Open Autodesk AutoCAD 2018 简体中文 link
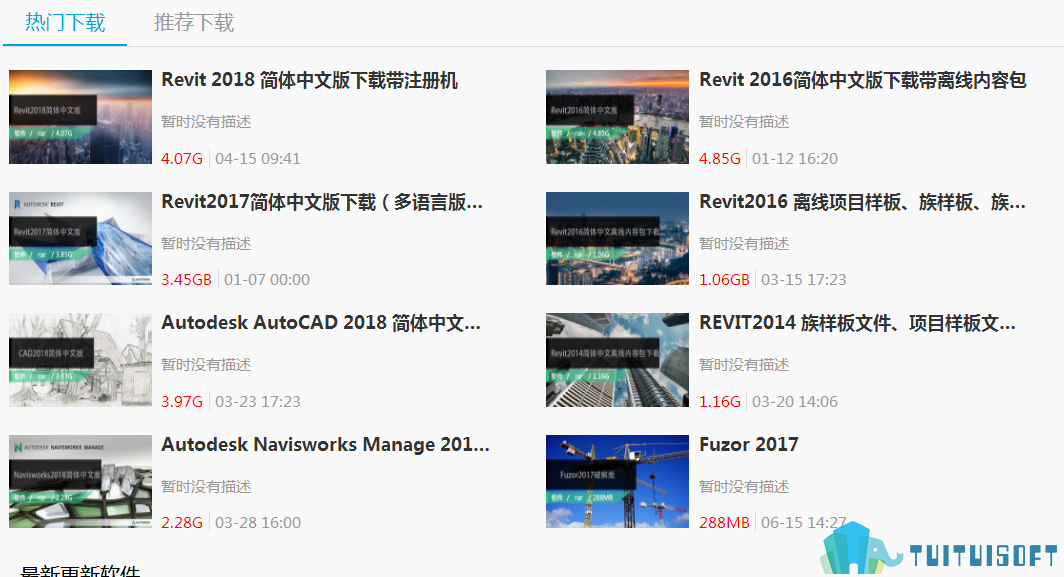Screen dimensions: 1064x577 [x=321, y=323]
